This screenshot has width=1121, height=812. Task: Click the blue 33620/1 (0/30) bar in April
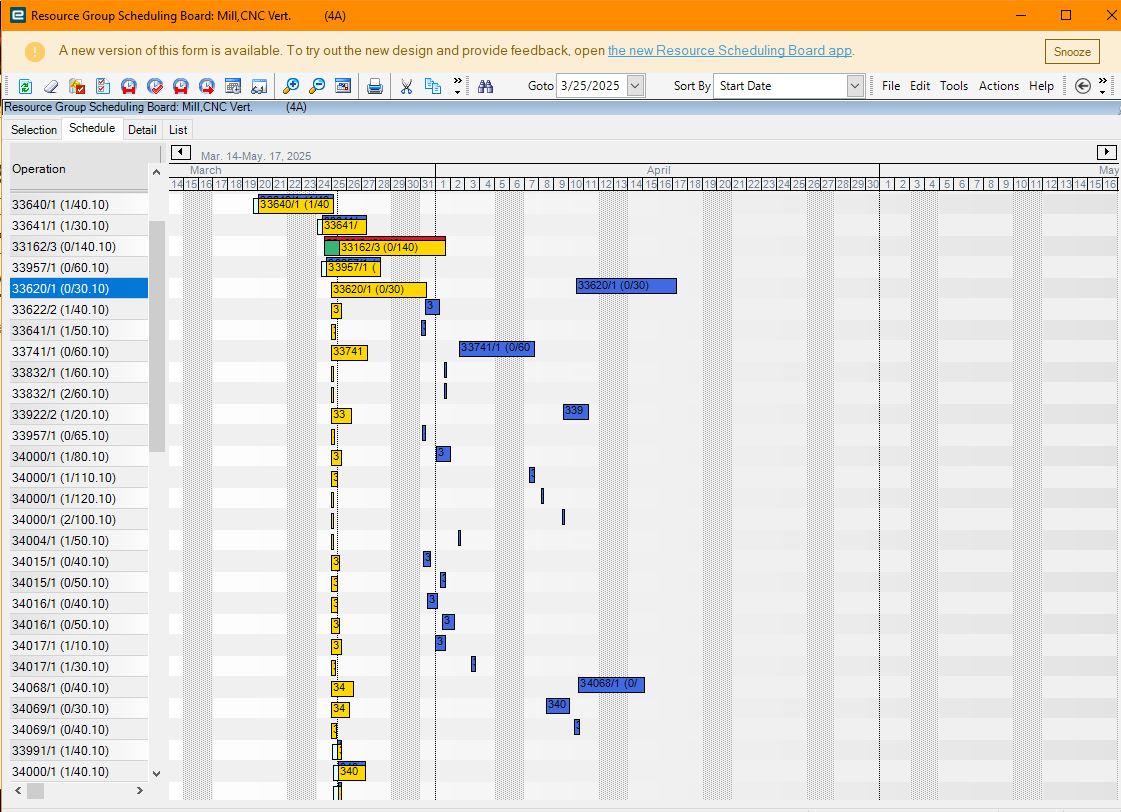point(626,286)
